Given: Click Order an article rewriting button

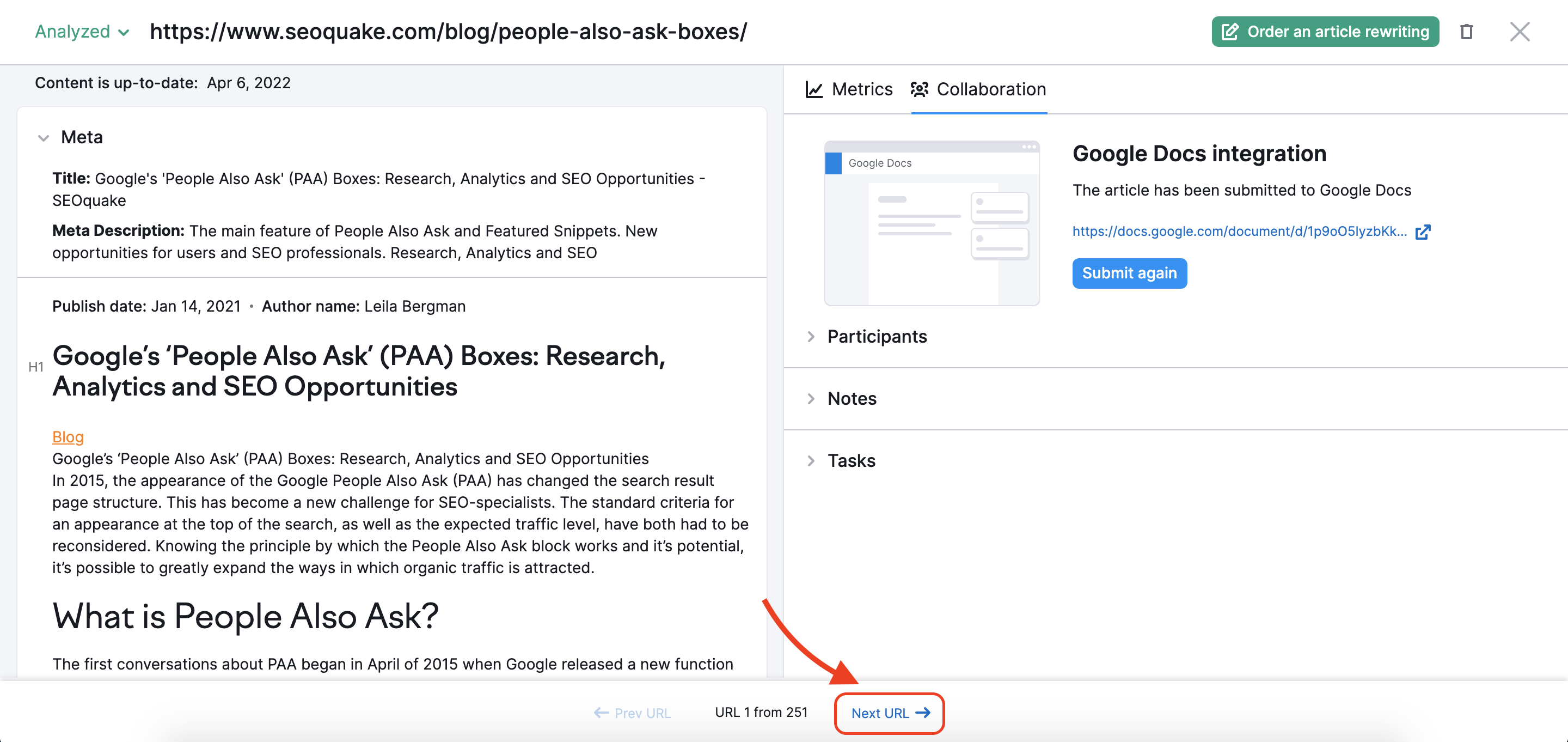Looking at the screenshot, I should click(1325, 32).
